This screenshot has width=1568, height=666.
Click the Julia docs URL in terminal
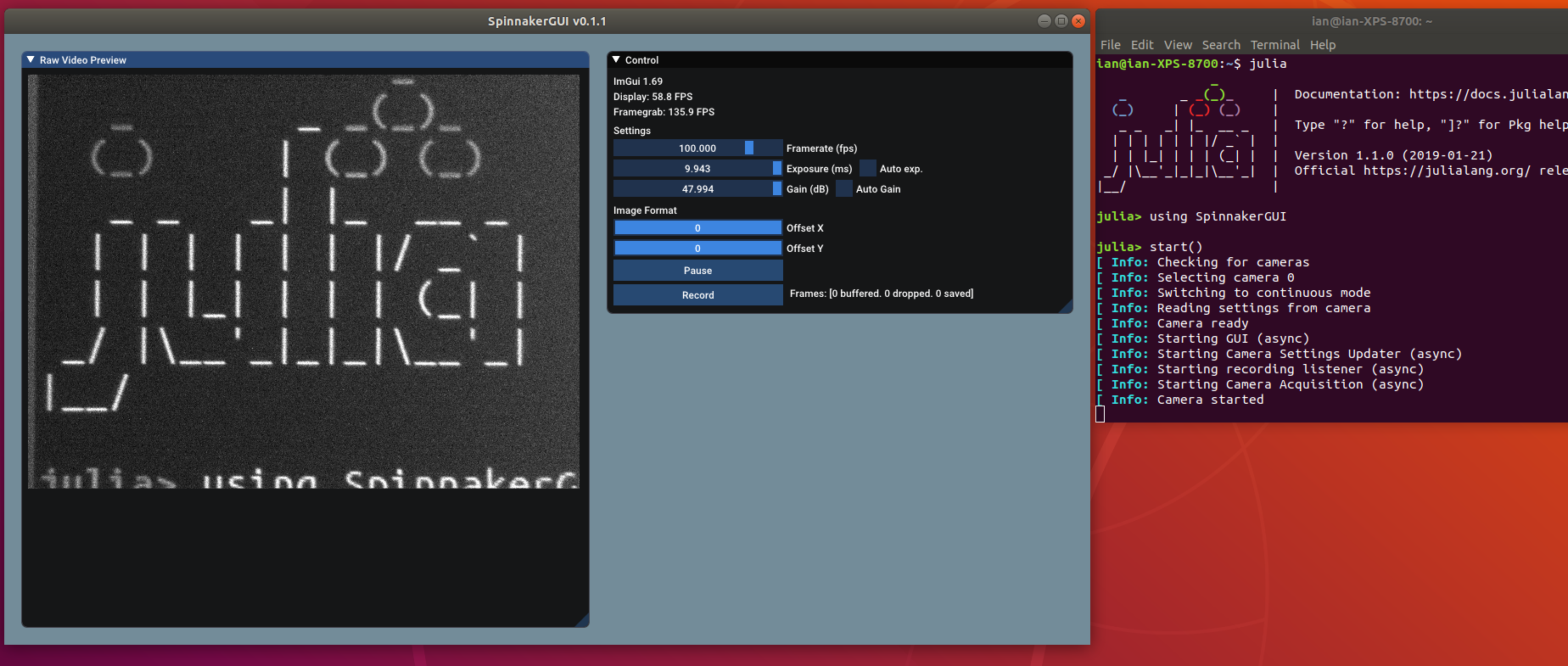[x=1488, y=94]
